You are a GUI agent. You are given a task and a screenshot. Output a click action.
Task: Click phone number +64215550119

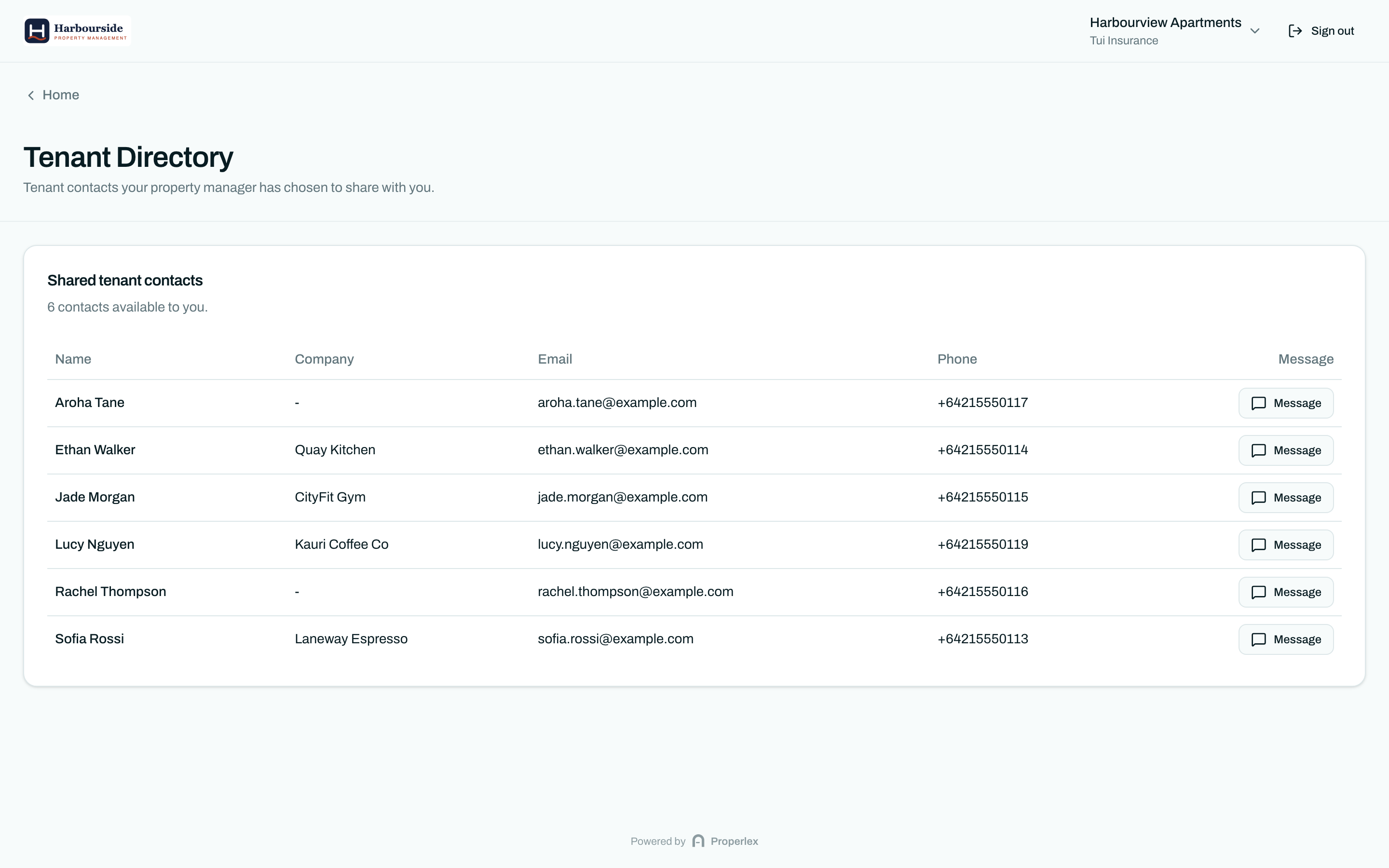coord(982,544)
